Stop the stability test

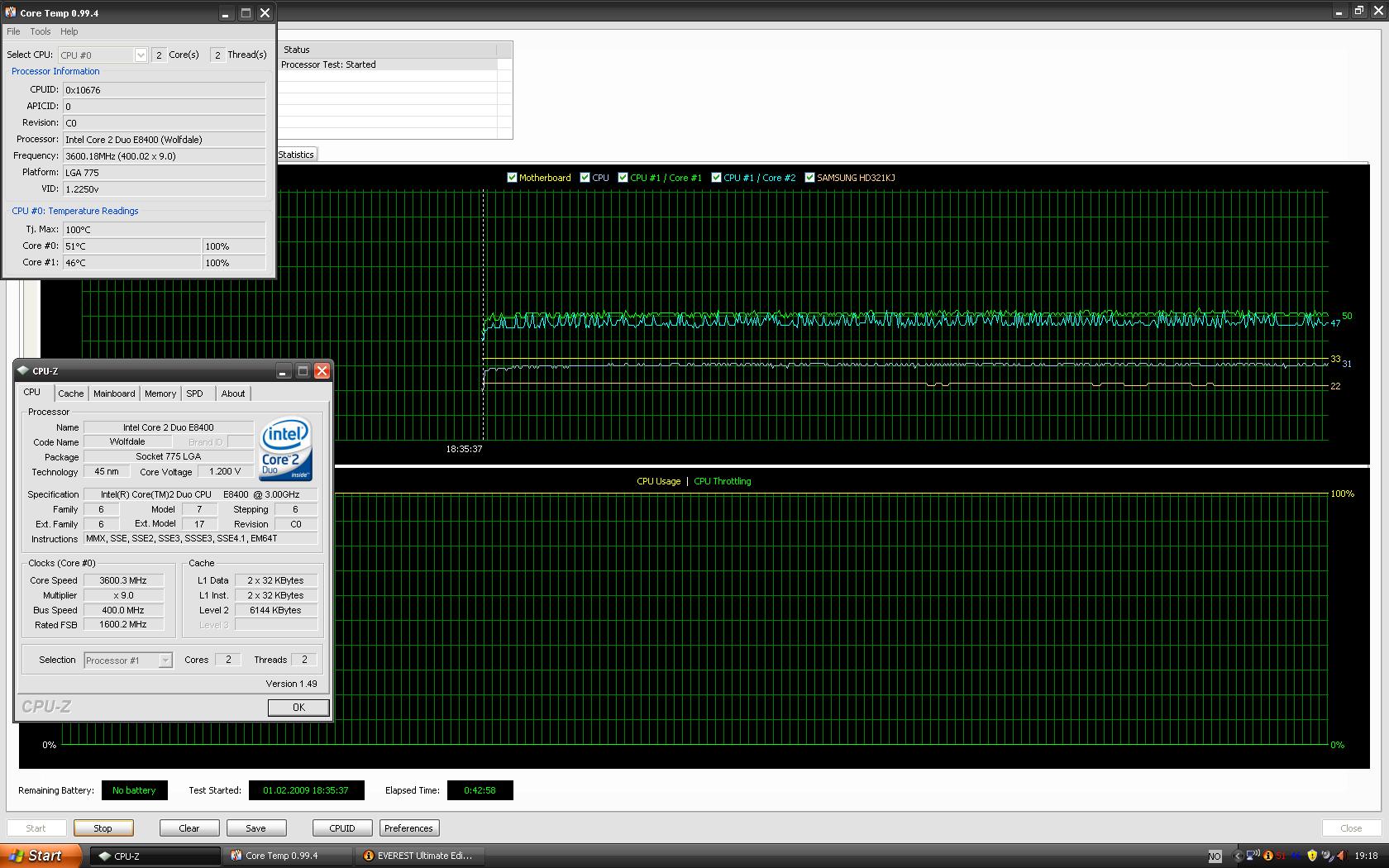tap(103, 828)
